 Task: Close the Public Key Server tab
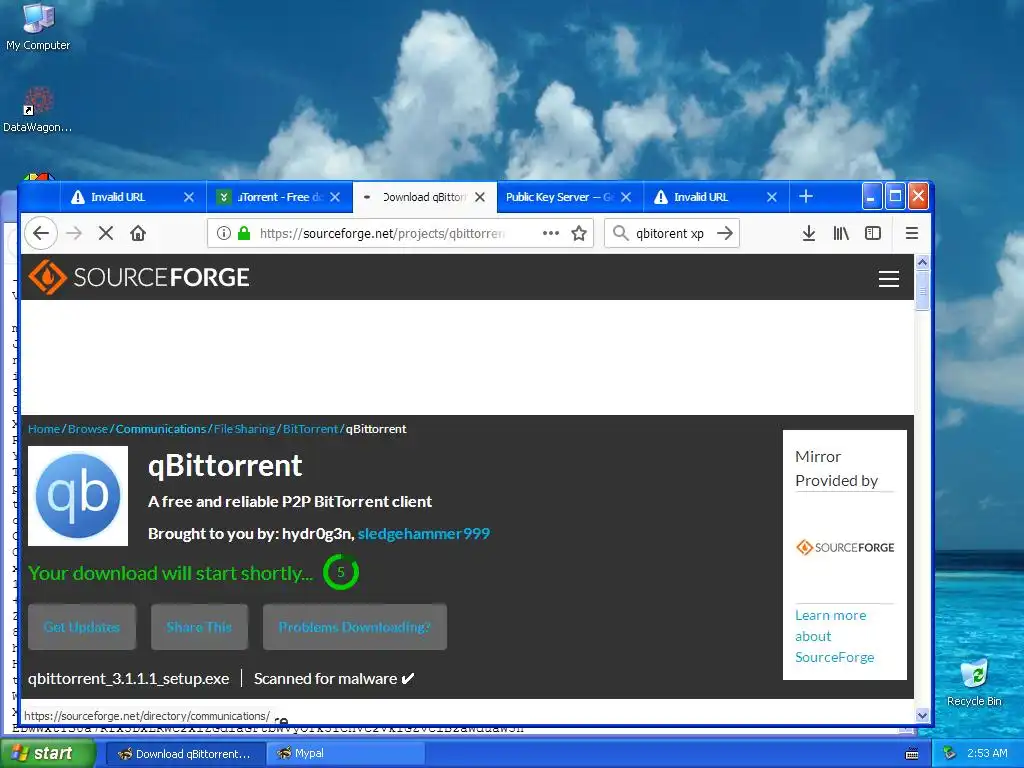(626, 197)
